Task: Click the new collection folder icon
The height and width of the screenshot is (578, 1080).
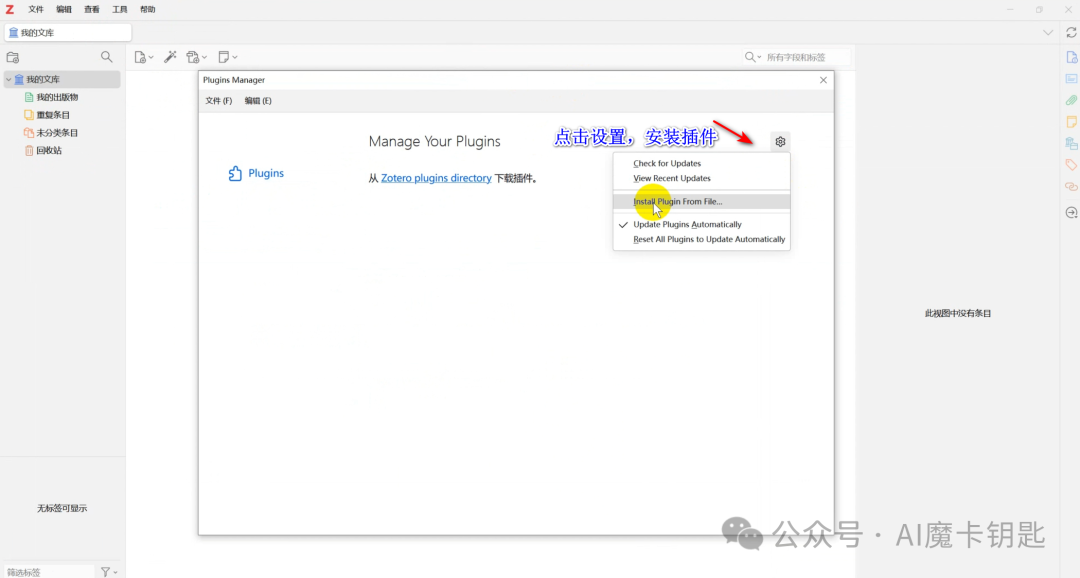Action: point(12,57)
